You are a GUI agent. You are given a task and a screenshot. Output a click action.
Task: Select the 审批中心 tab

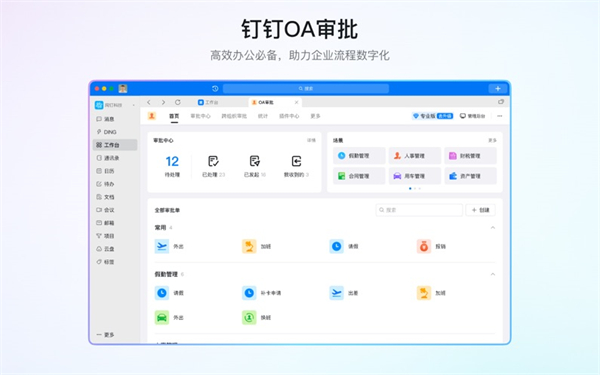pyautogui.click(x=201, y=116)
